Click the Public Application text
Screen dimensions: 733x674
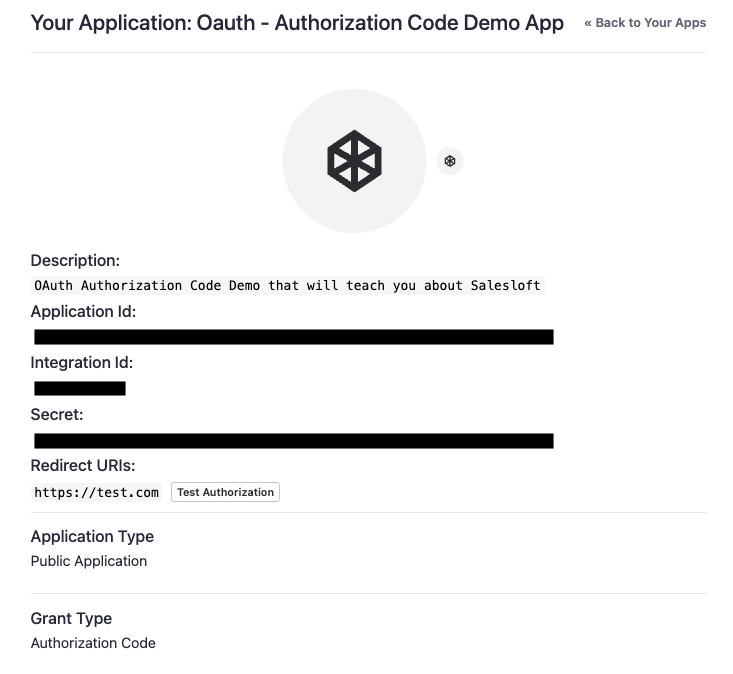[x=89, y=561]
